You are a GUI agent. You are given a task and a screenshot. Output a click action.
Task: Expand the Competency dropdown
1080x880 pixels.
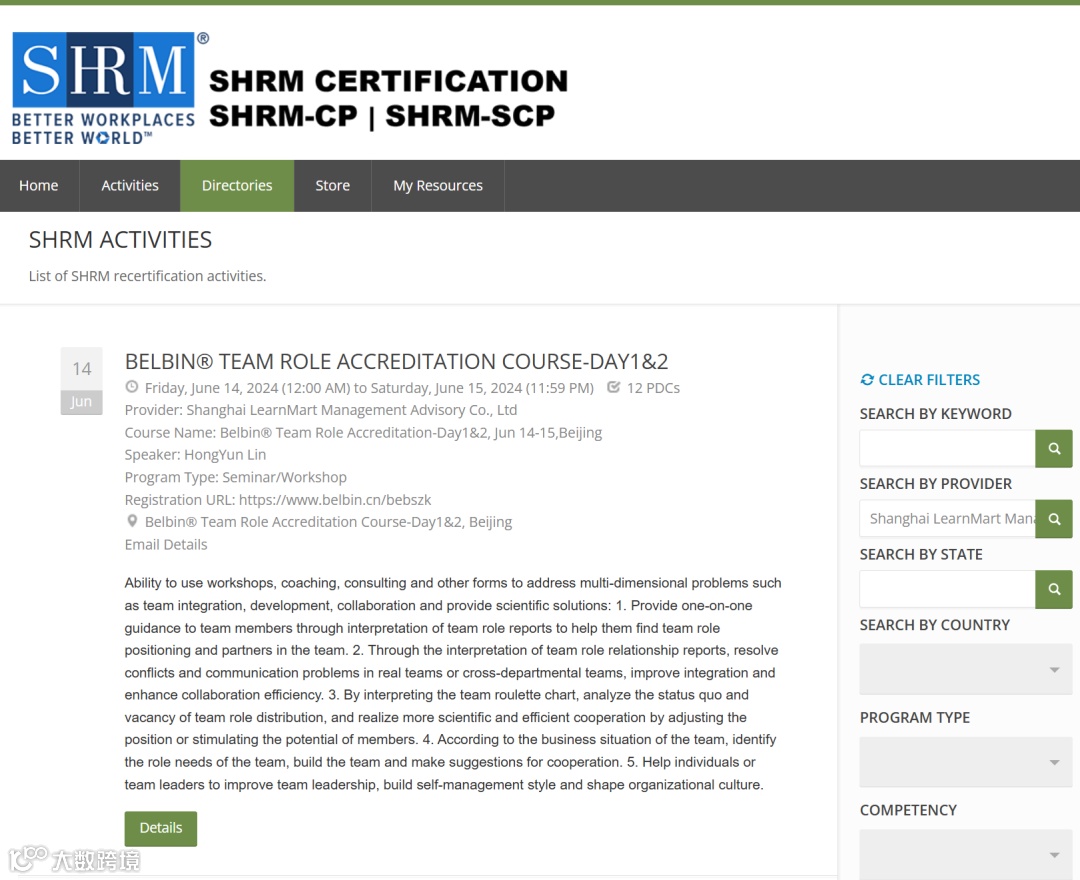pyautogui.click(x=966, y=855)
